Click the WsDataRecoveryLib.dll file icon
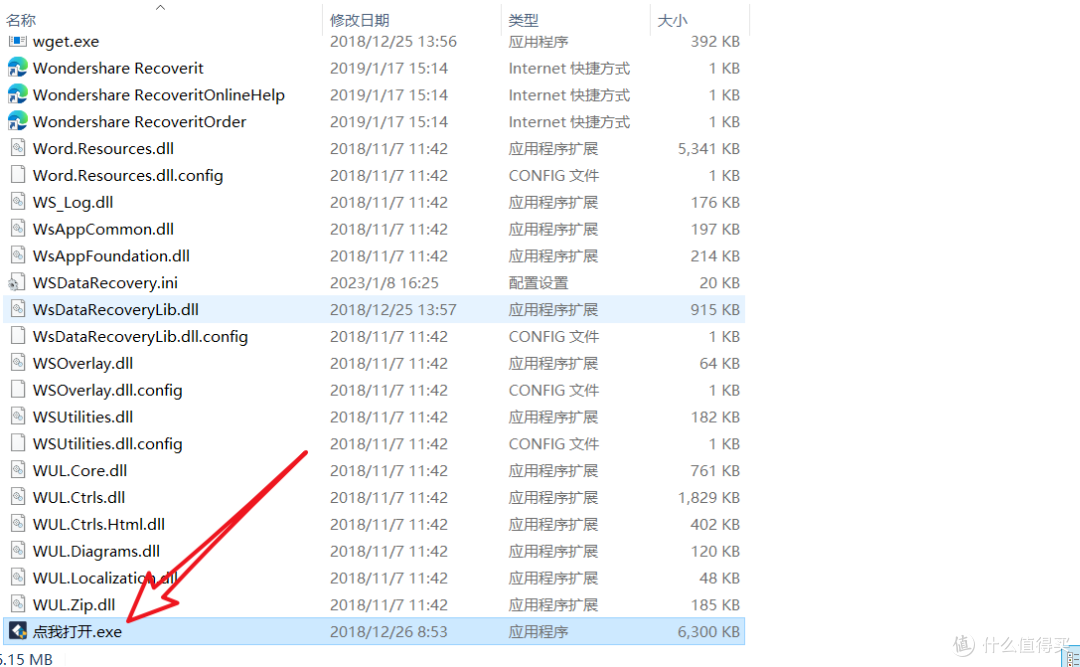1080x667 pixels. tap(18, 309)
